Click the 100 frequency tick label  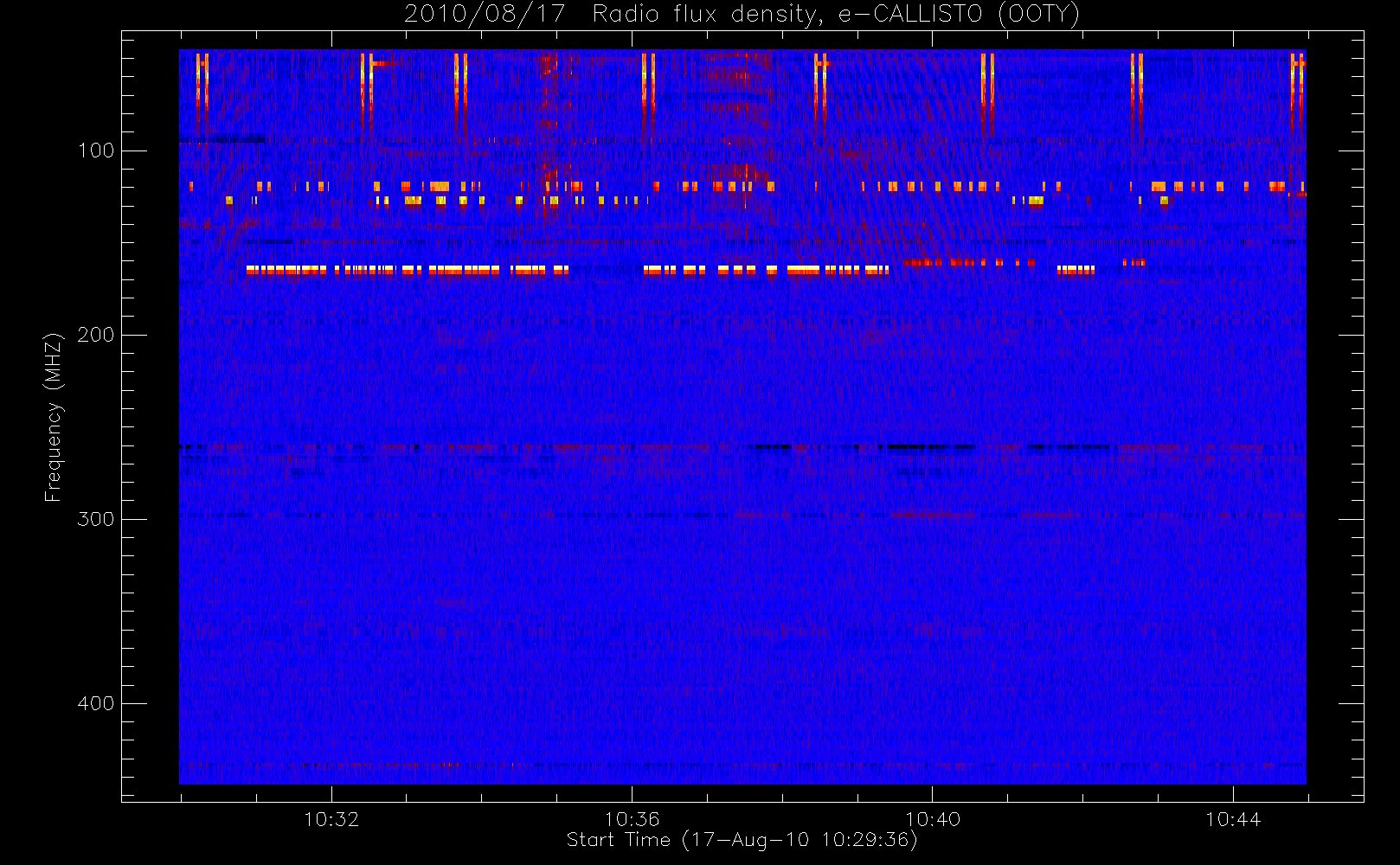pos(96,151)
